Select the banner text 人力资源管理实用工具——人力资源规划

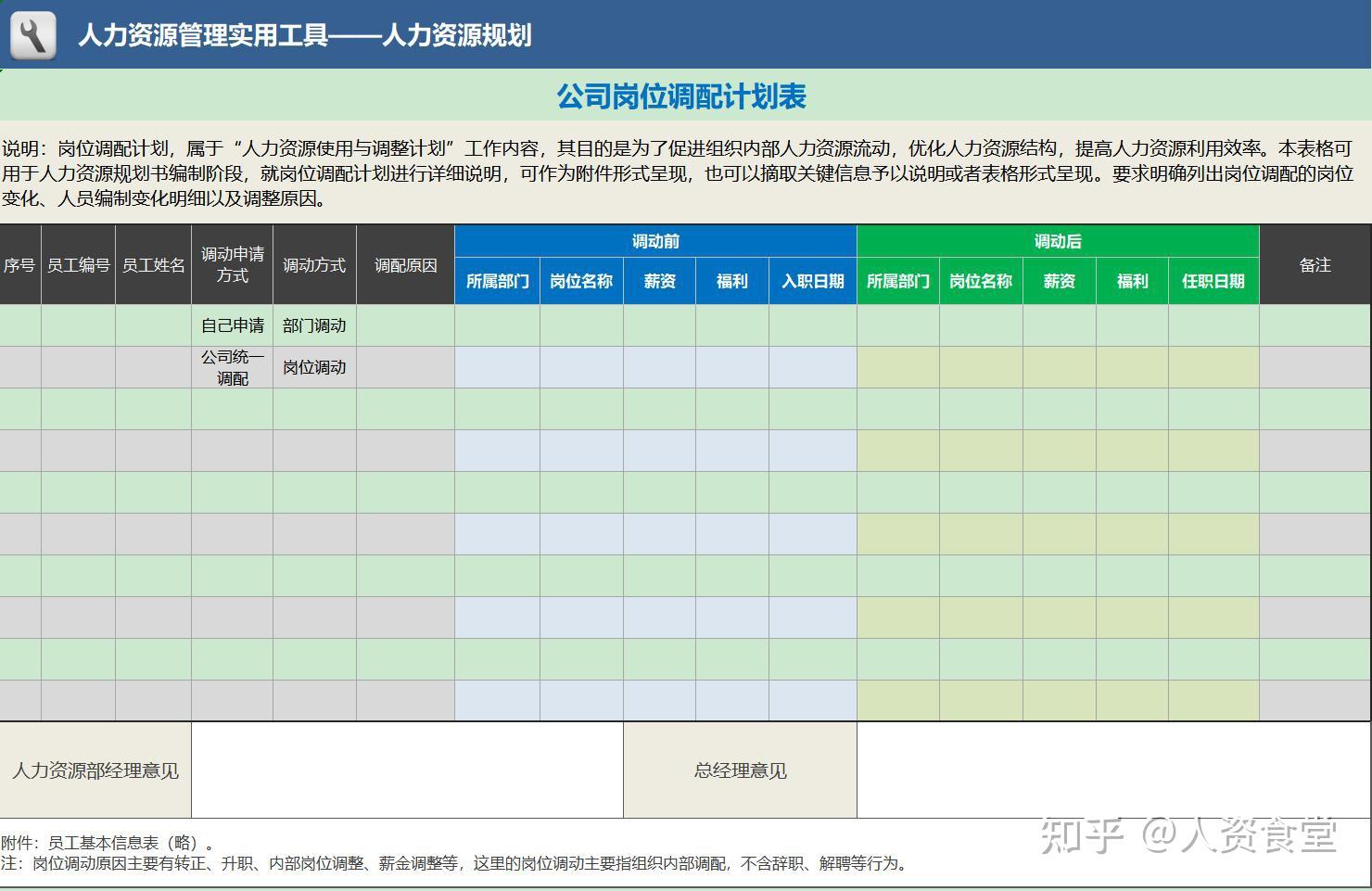coord(305,35)
